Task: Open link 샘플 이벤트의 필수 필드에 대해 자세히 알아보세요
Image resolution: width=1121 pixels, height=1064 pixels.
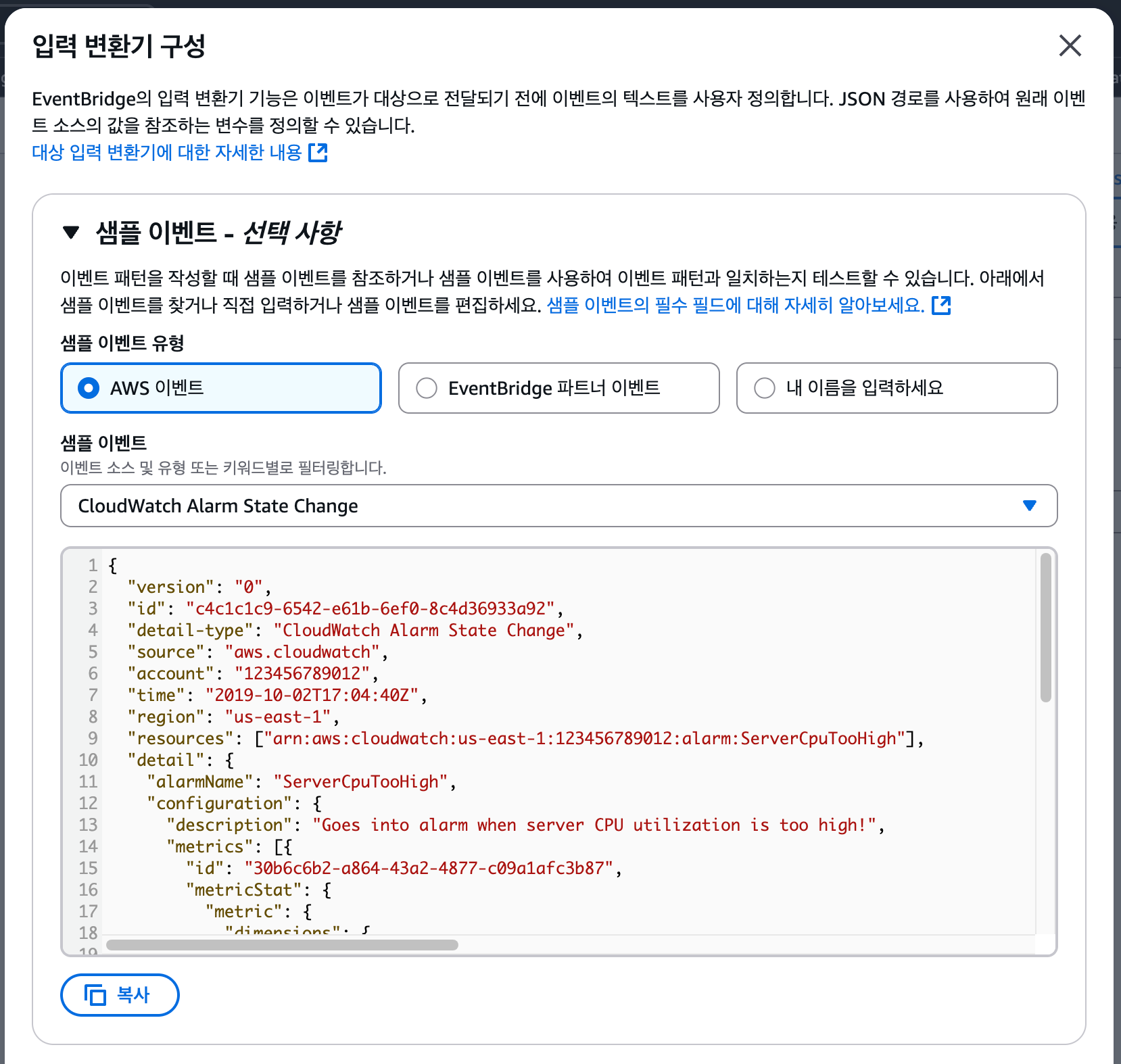Action: [736, 306]
